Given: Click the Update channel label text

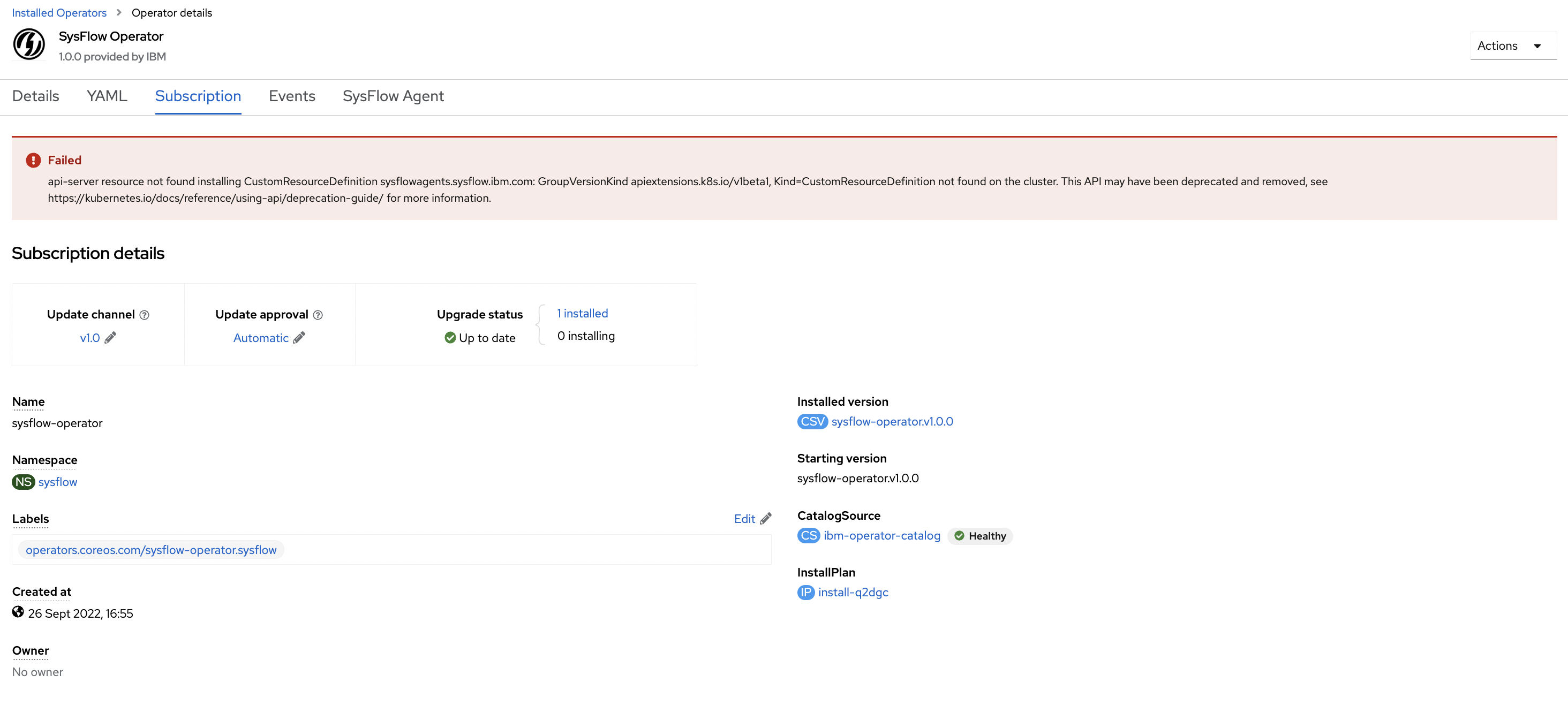Looking at the screenshot, I should click(x=91, y=315).
